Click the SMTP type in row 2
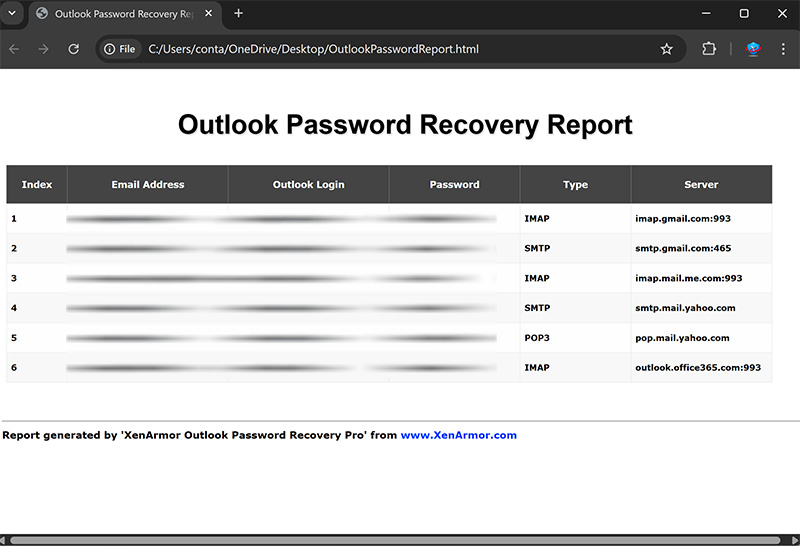The width and height of the screenshot is (800, 546). click(576, 248)
